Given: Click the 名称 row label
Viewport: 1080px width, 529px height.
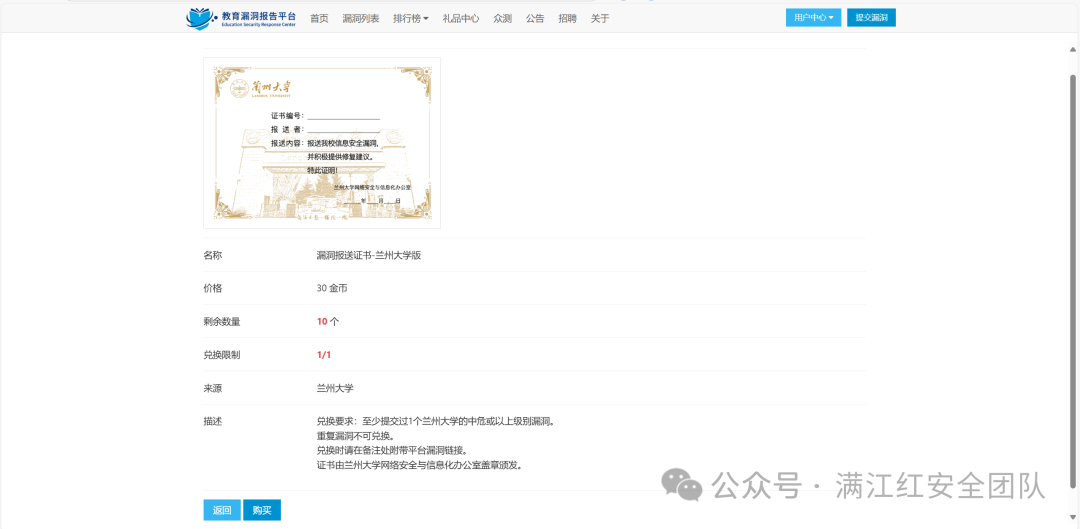Looking at the screenshot, I should point(213,256).
